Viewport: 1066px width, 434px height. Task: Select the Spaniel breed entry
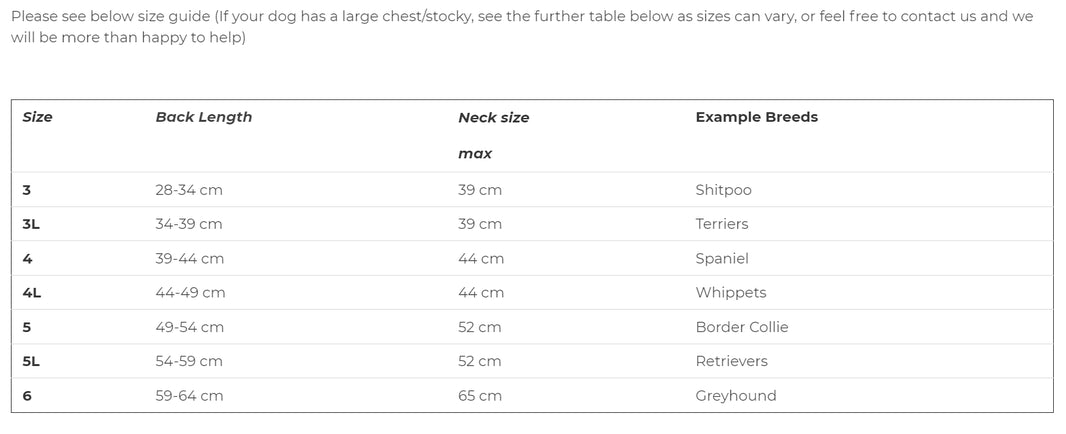(x=721, y=258)
